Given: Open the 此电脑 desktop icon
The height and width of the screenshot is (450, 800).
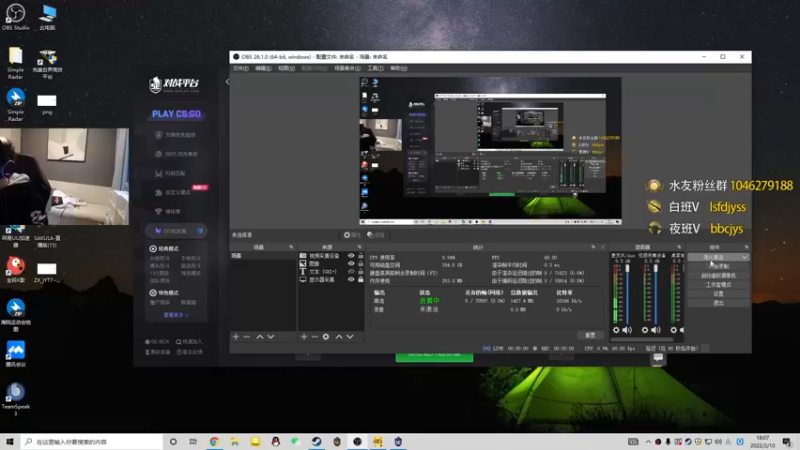Looking at the screenshot, I should coord(47,17).
